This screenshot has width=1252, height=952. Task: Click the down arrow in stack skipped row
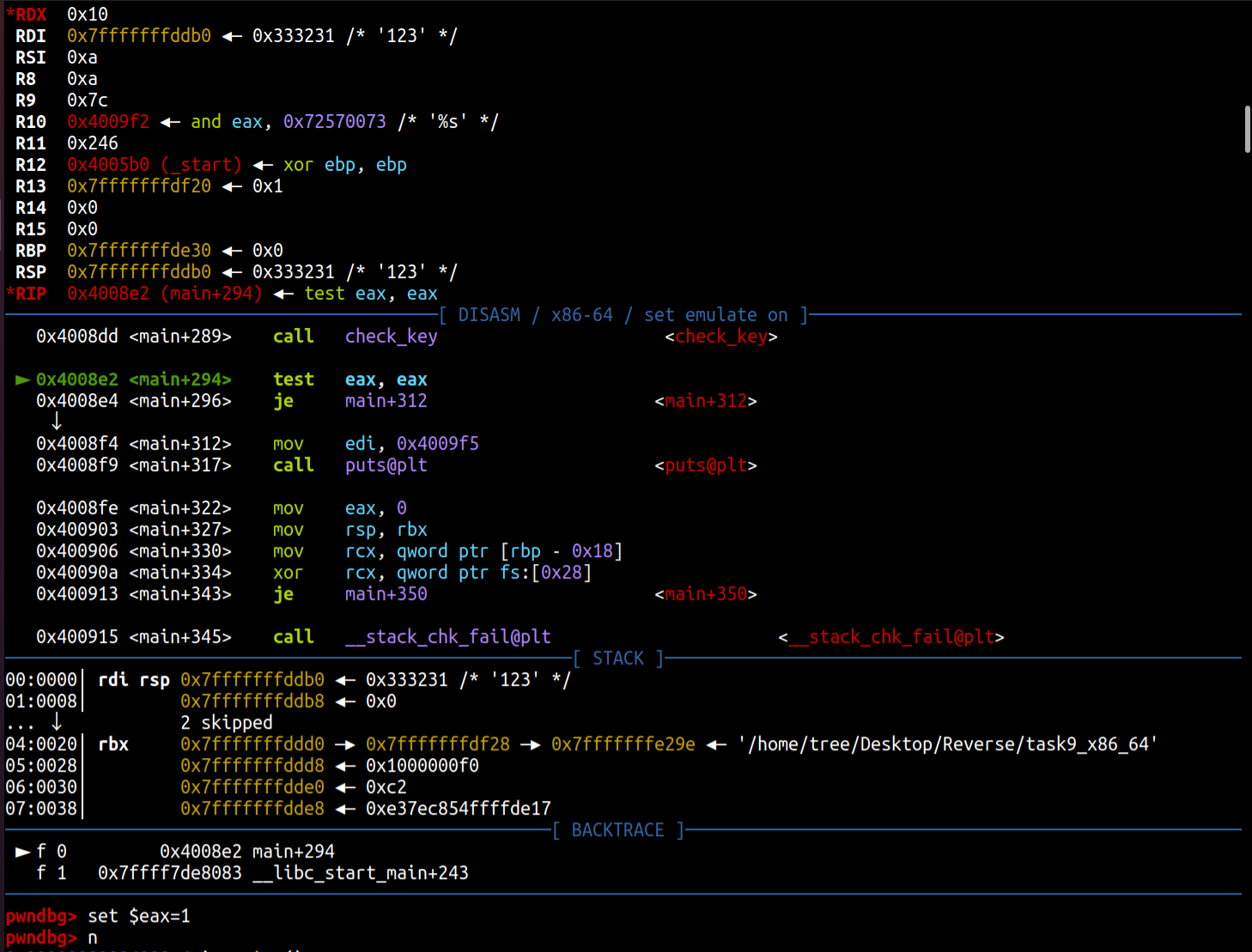pyautogui.click(x=57, y=722)
